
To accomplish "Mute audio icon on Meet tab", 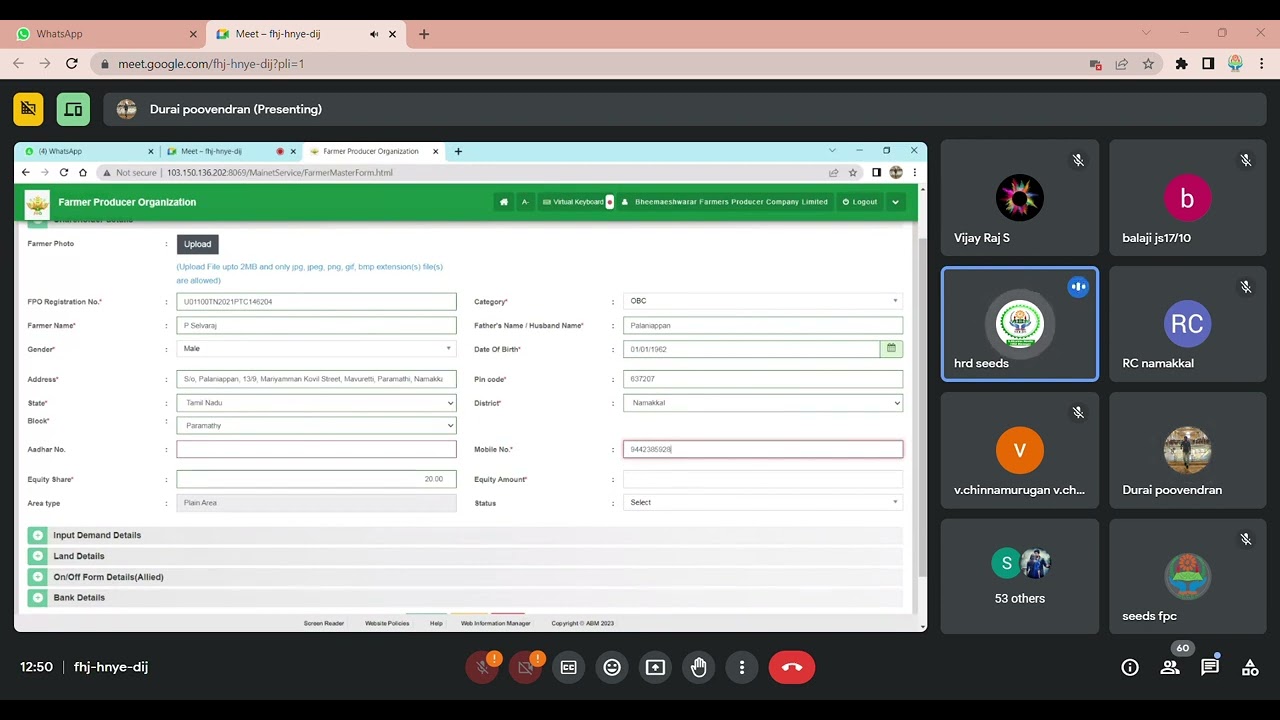I will point(374,34).
